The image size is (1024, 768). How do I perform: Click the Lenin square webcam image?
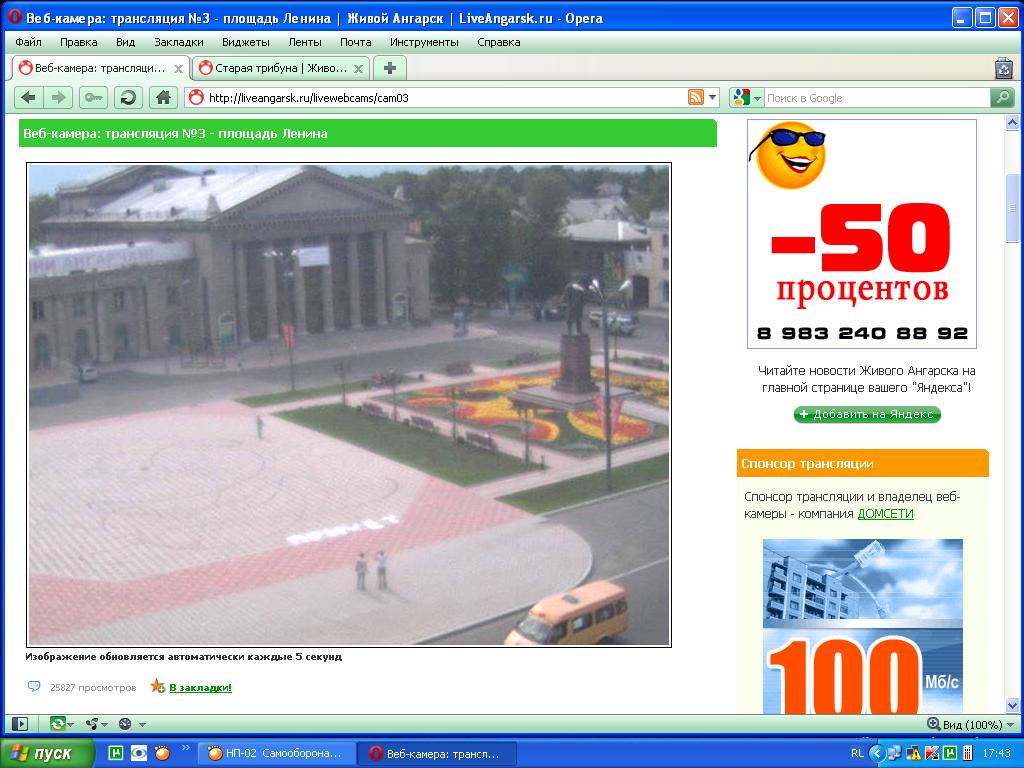click(x=349, y=405)
